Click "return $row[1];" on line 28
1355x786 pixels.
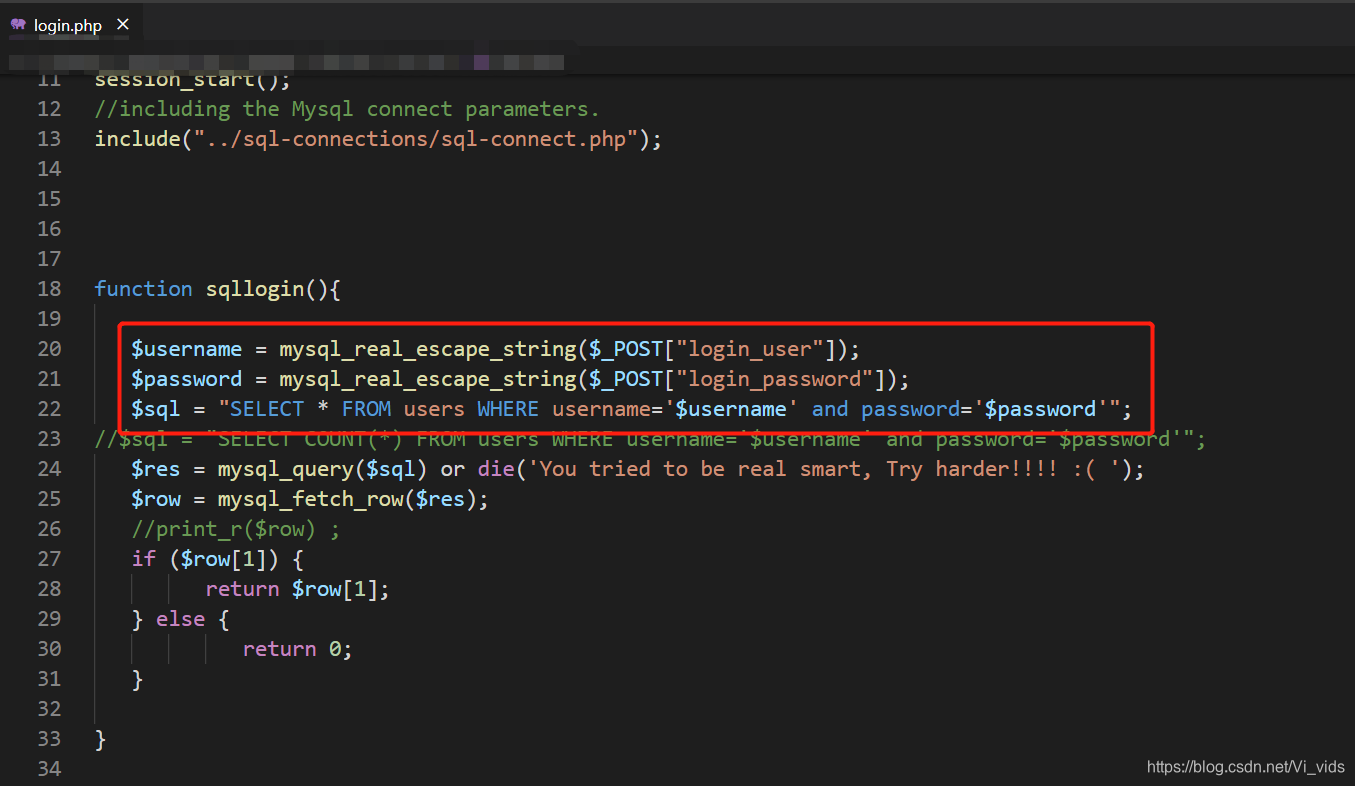[x=298, y=589]
